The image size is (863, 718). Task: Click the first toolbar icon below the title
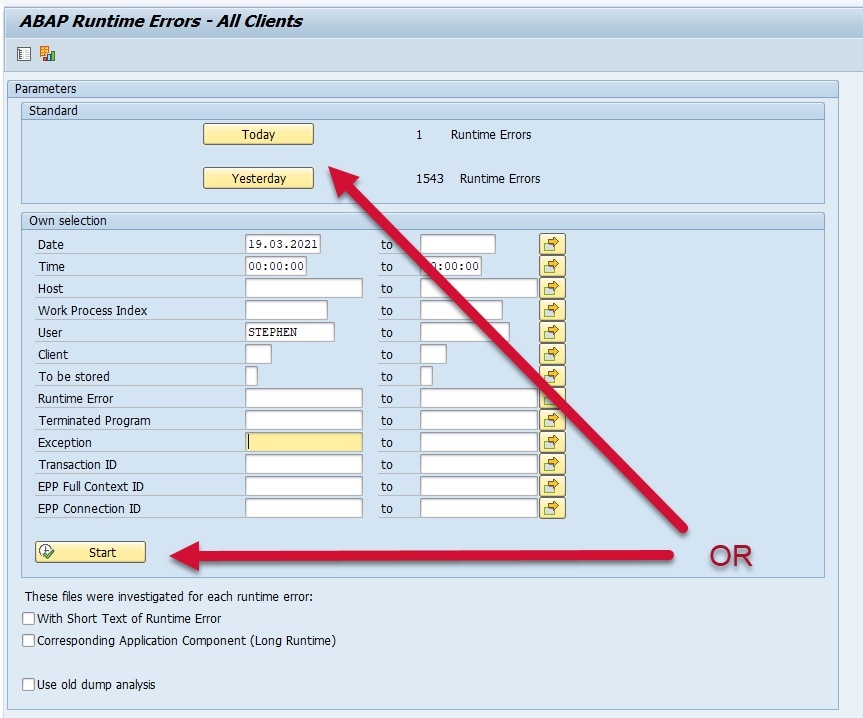coord(24,54)
